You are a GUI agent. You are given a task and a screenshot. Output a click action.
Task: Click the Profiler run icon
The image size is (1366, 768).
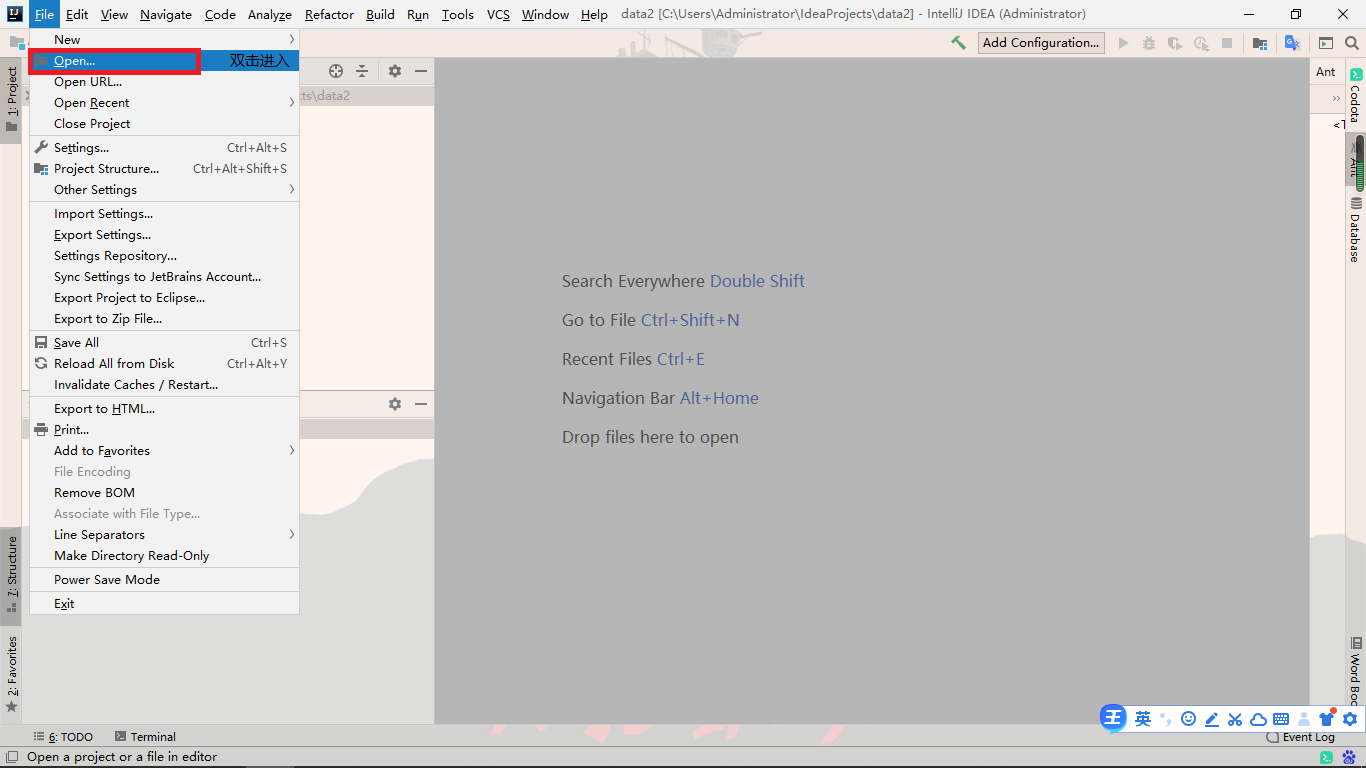pos(1201,43)
